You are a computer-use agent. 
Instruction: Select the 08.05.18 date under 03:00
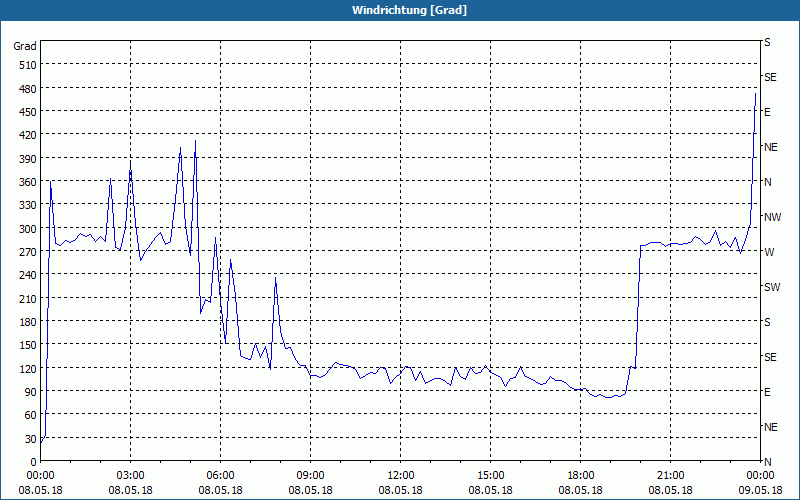tap(130, 490)
